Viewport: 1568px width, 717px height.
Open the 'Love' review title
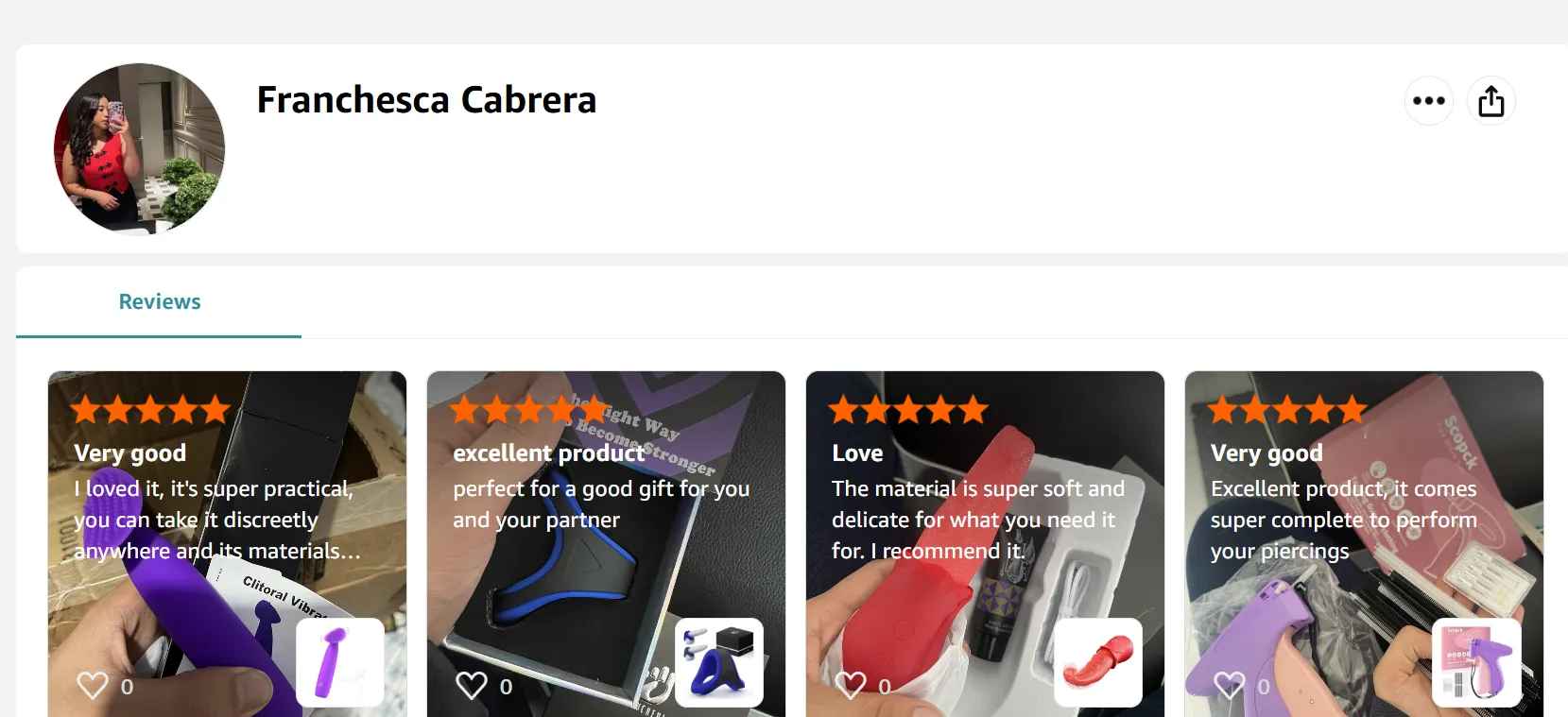pyautogui.click(x=857, y=453)
